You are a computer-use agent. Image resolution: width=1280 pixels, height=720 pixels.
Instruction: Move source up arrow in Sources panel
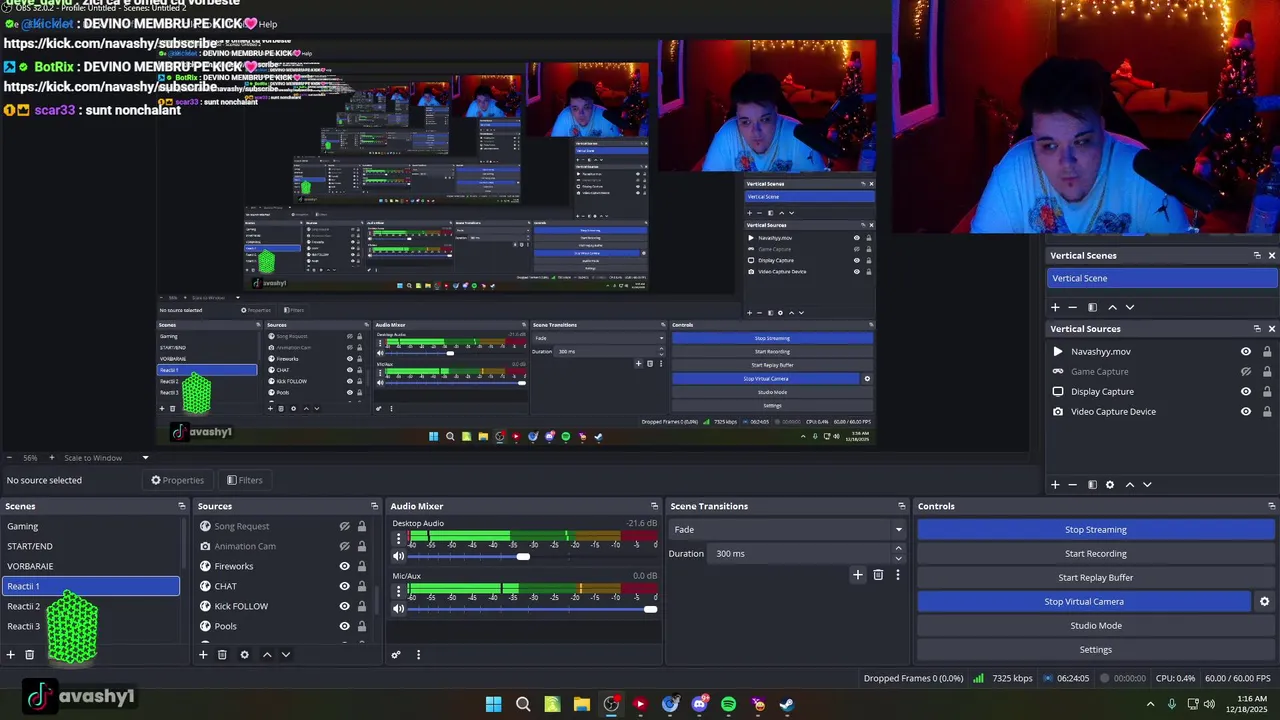tap(267, 655)
